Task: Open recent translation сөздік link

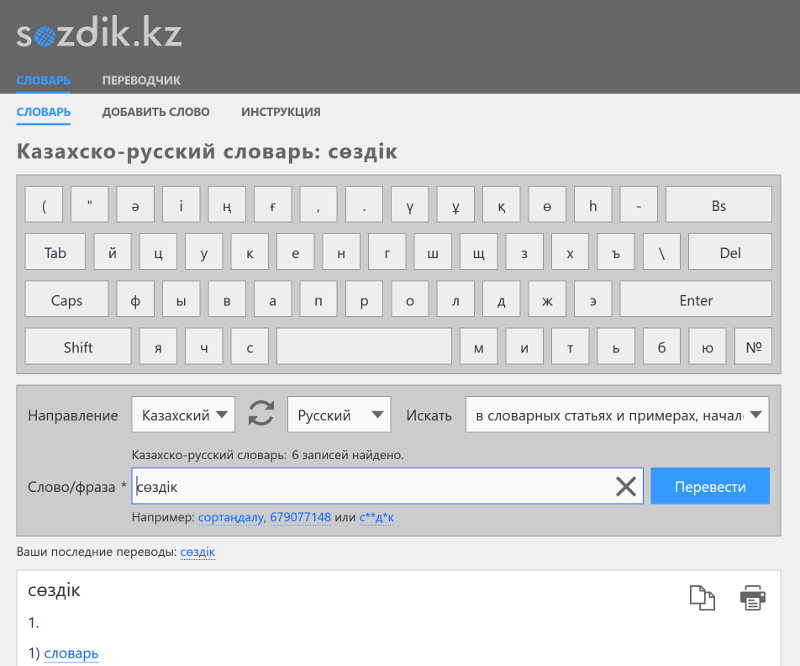Action: tap(197, 551)
